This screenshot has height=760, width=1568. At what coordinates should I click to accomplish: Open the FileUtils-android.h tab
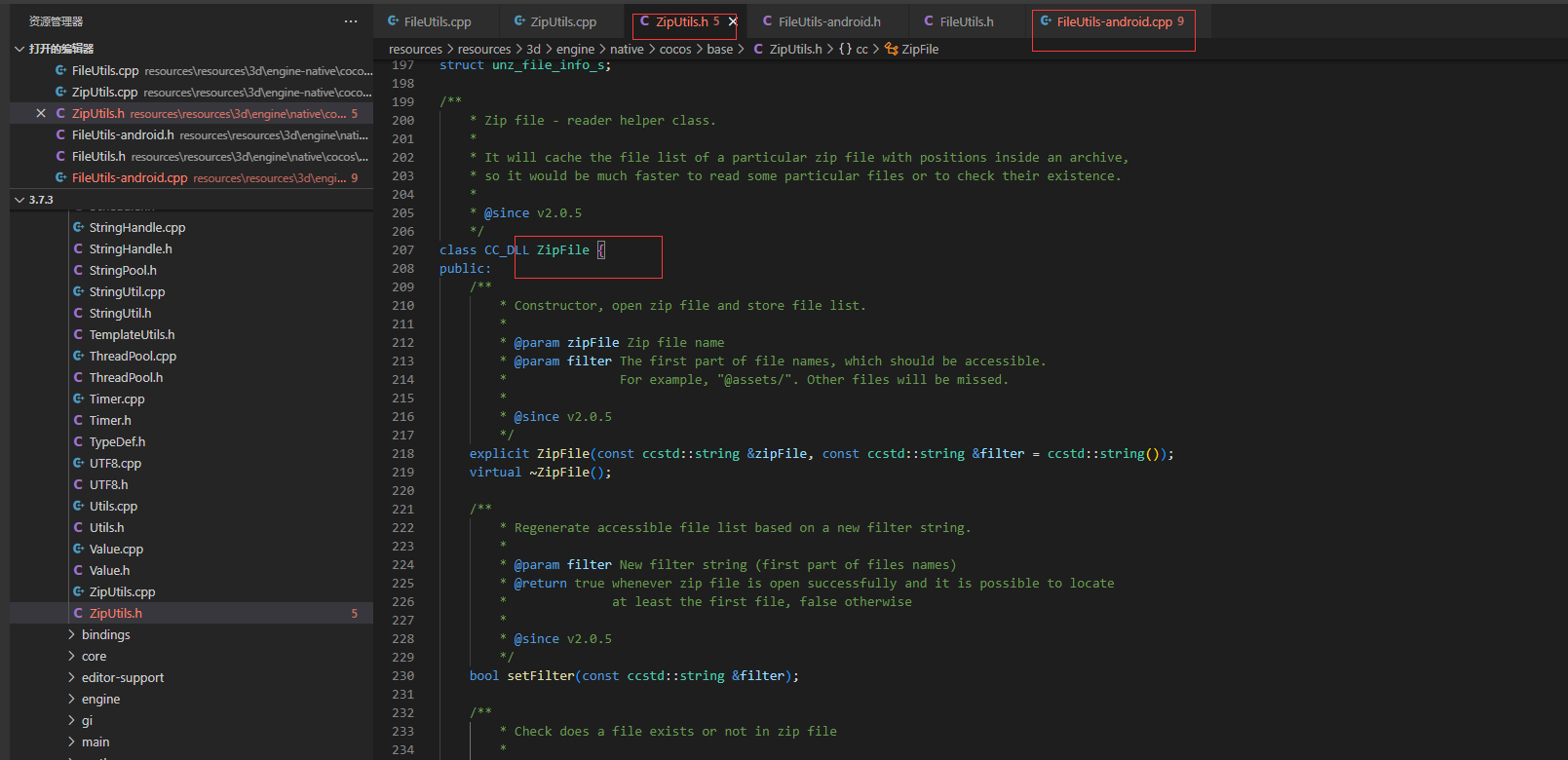click(x=828, y=21)
